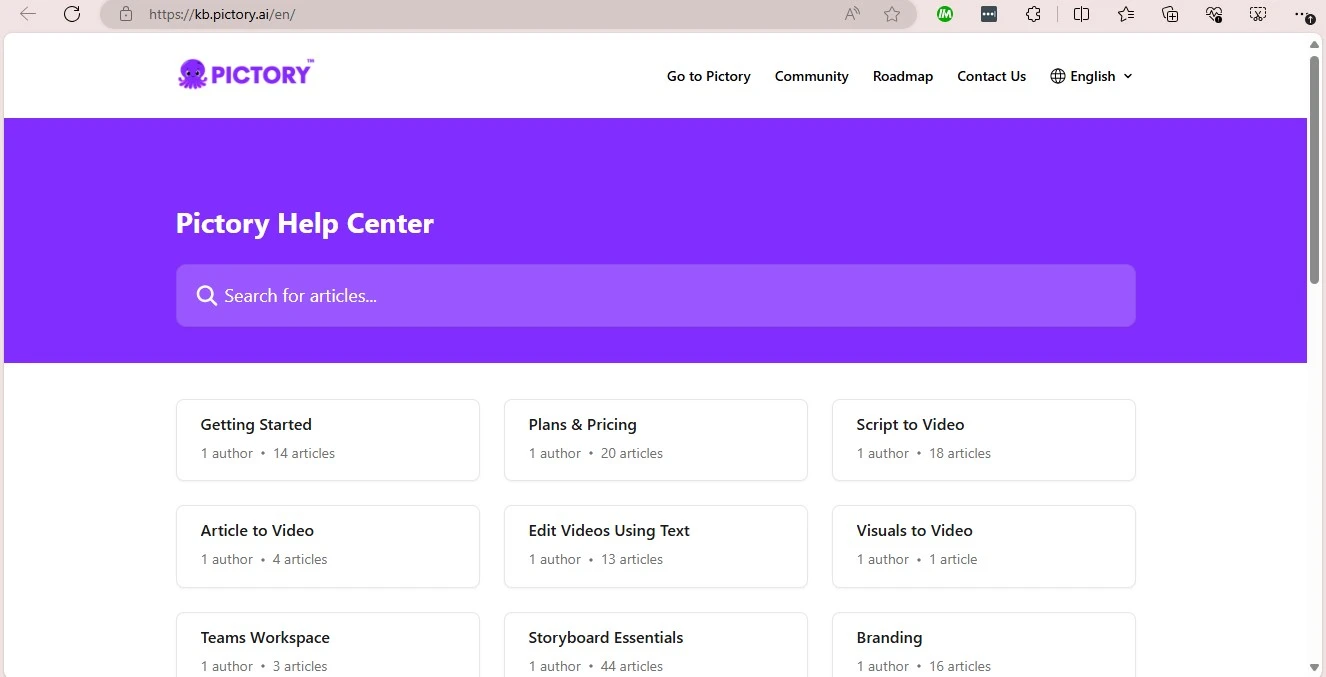The image size is (1326, 677).
Task: Open the dark password-dots extension icon
Action: pos(989,14)
